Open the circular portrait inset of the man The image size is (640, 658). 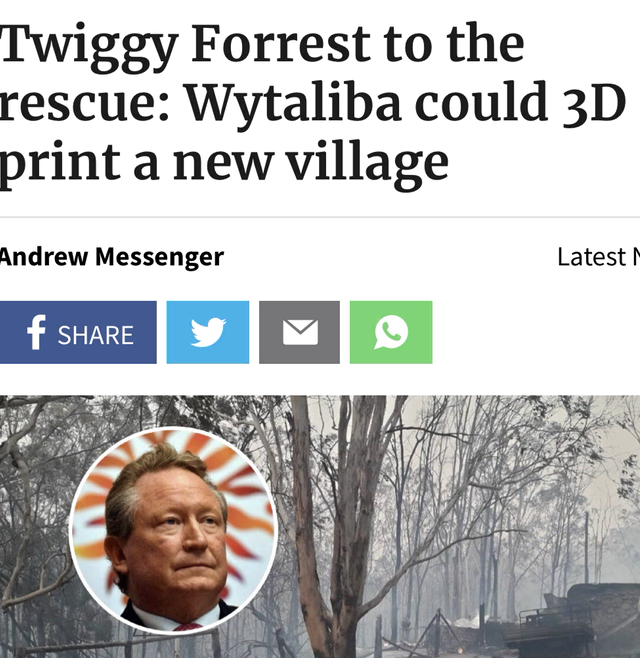coord(173,530)
